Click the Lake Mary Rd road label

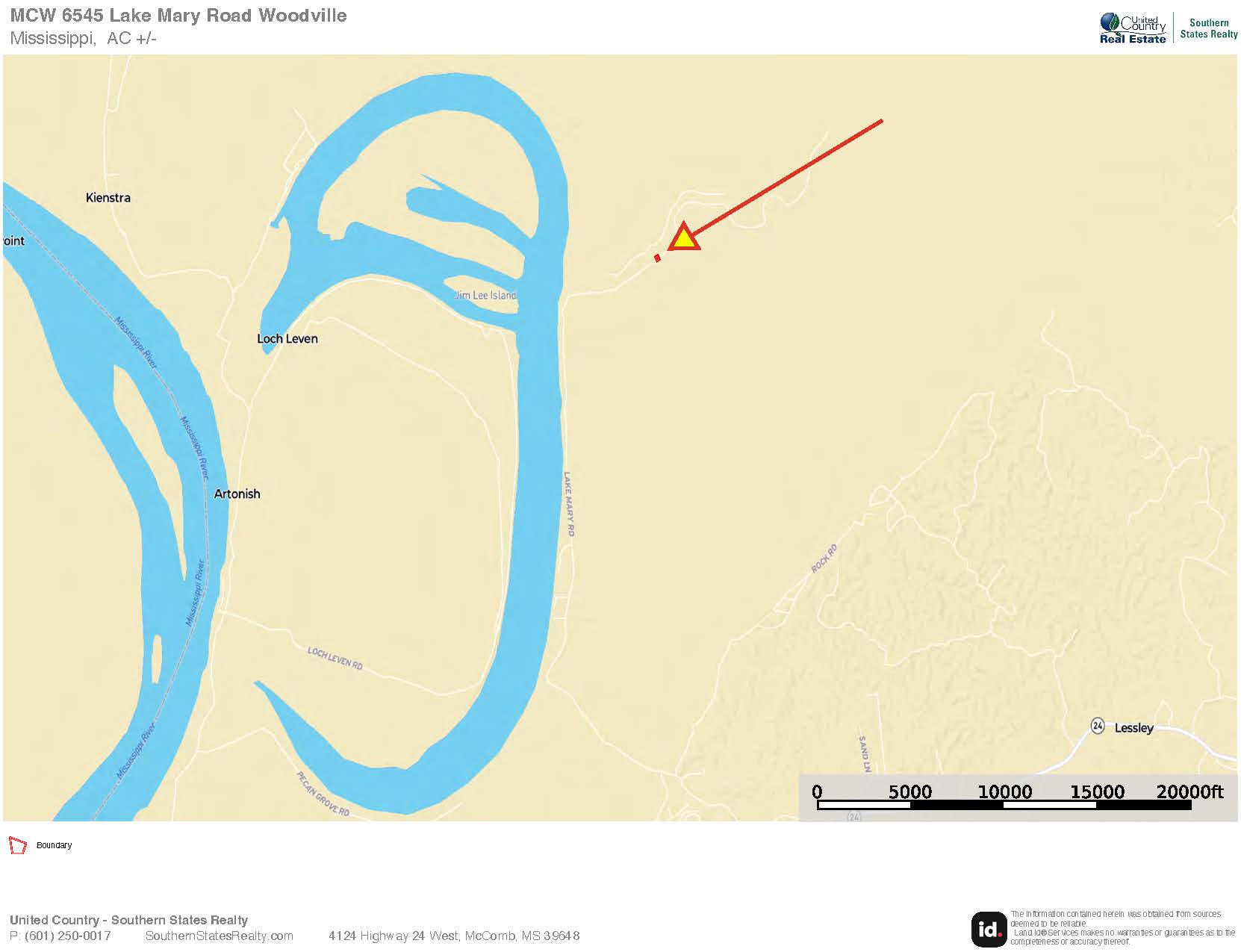(x=568, y=503)
